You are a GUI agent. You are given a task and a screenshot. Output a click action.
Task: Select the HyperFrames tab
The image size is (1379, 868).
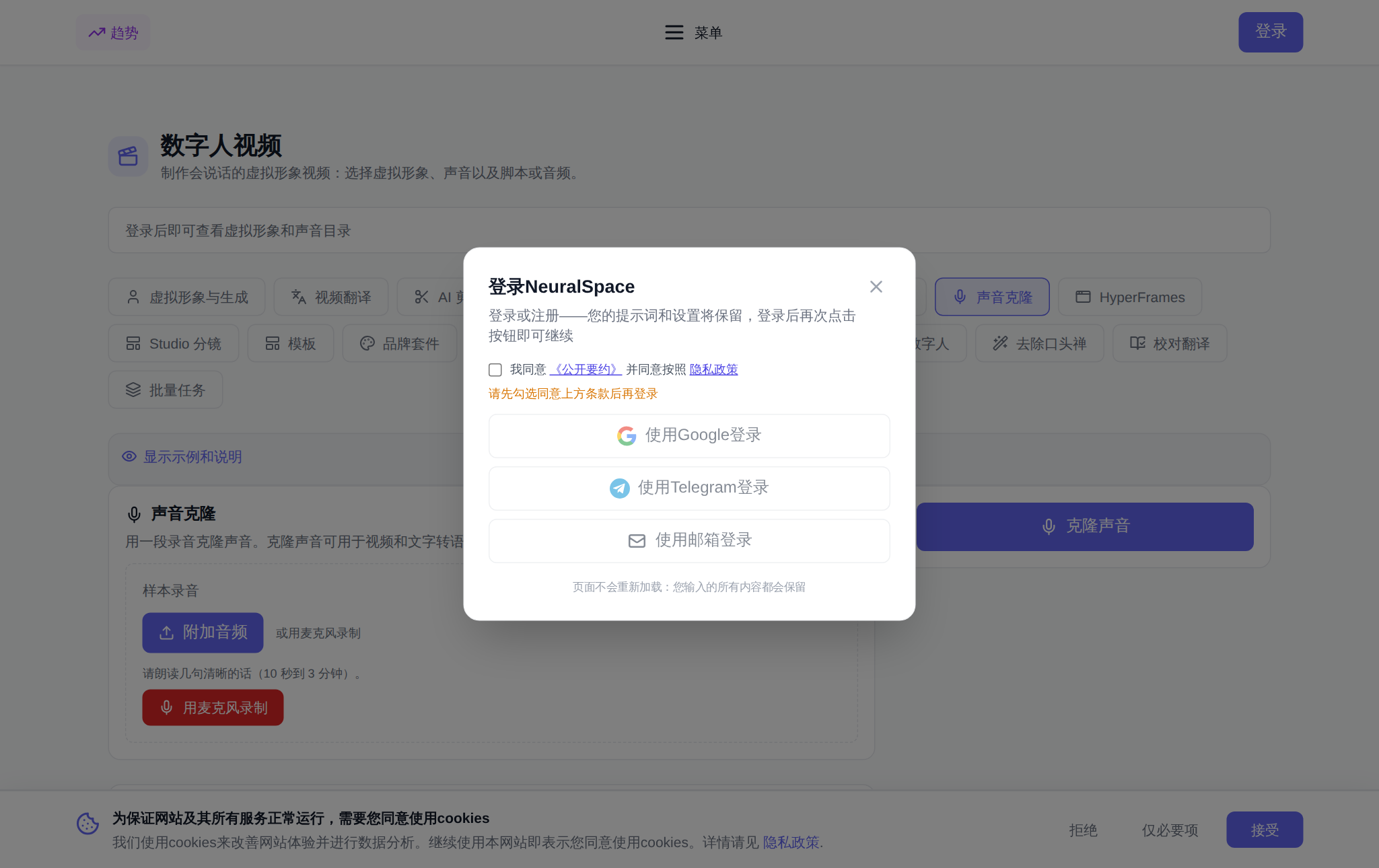click(1129, 297)
